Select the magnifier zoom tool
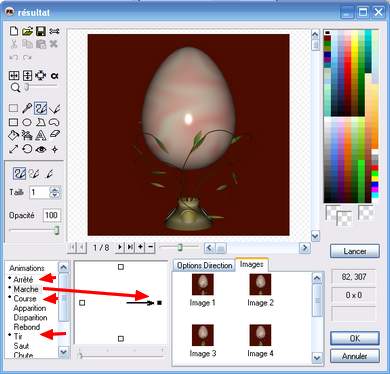This screenshot has width=390, height=374. pos(15,88)
